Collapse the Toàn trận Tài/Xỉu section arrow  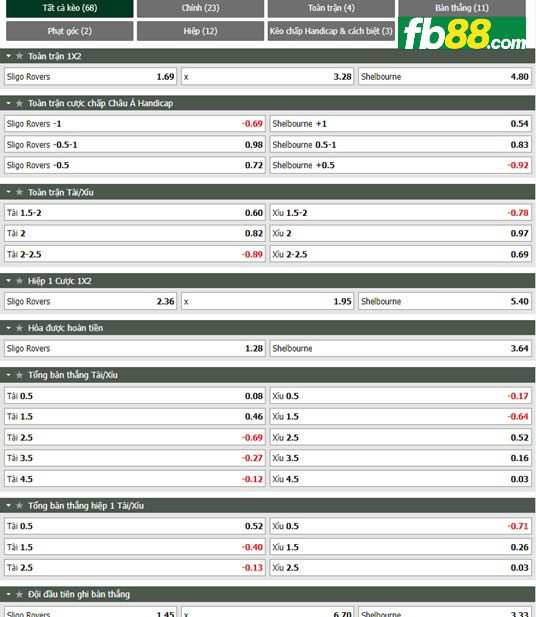click(9, 192)
